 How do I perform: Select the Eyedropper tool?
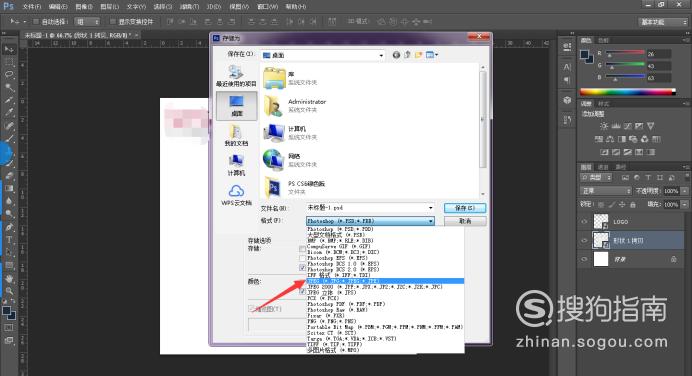pos(9,112)
